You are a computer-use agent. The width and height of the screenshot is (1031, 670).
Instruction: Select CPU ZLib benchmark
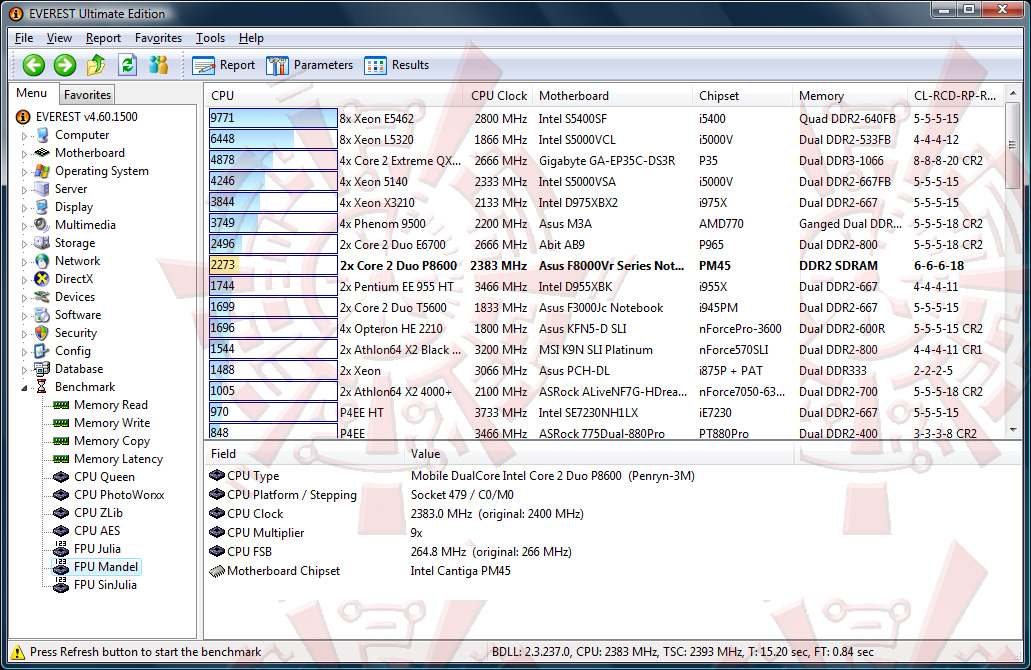tap(98, 513)
